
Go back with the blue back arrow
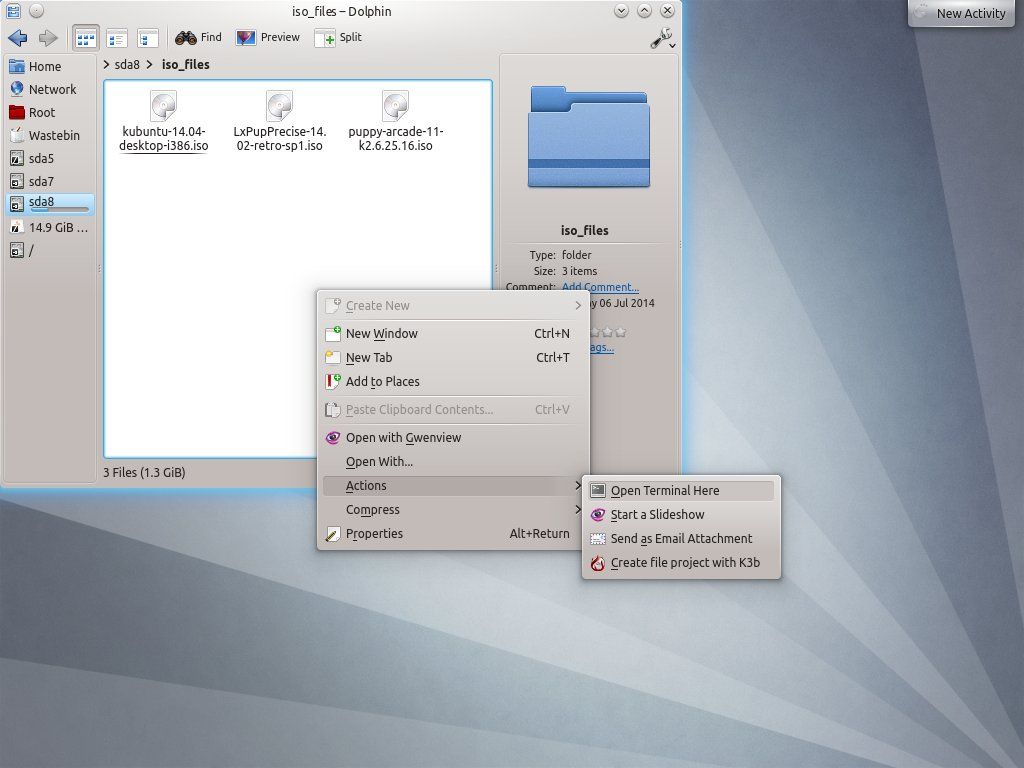18,38
